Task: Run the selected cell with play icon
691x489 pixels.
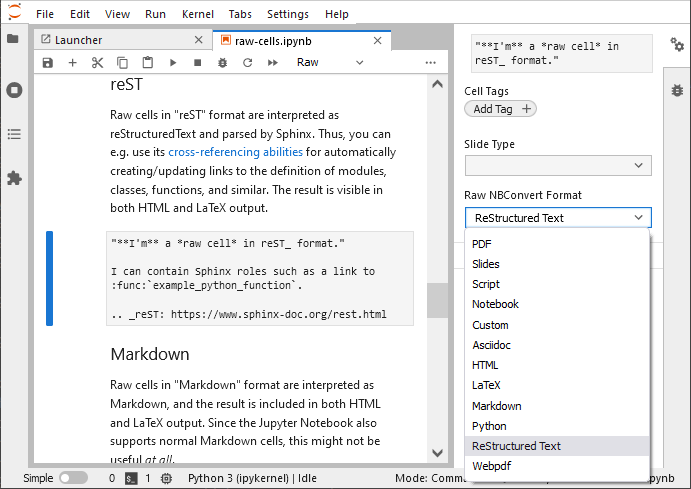Action: [172, 62]
